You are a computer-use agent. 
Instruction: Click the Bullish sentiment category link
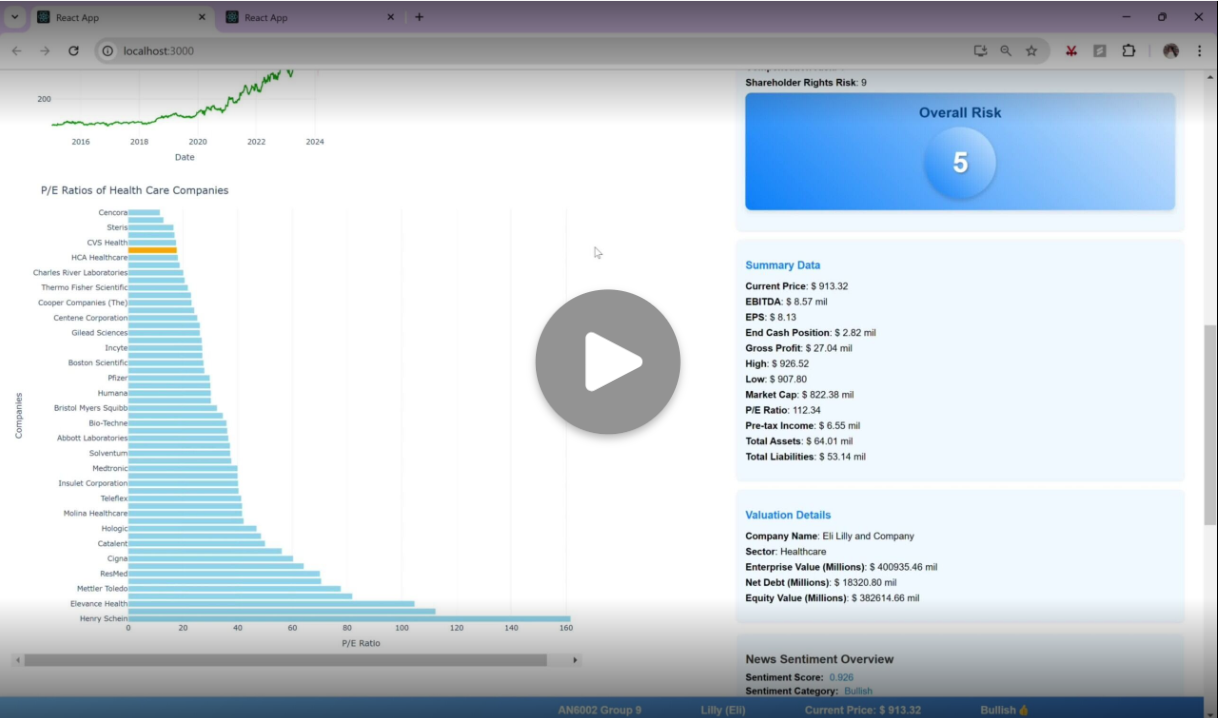(858, 691)
